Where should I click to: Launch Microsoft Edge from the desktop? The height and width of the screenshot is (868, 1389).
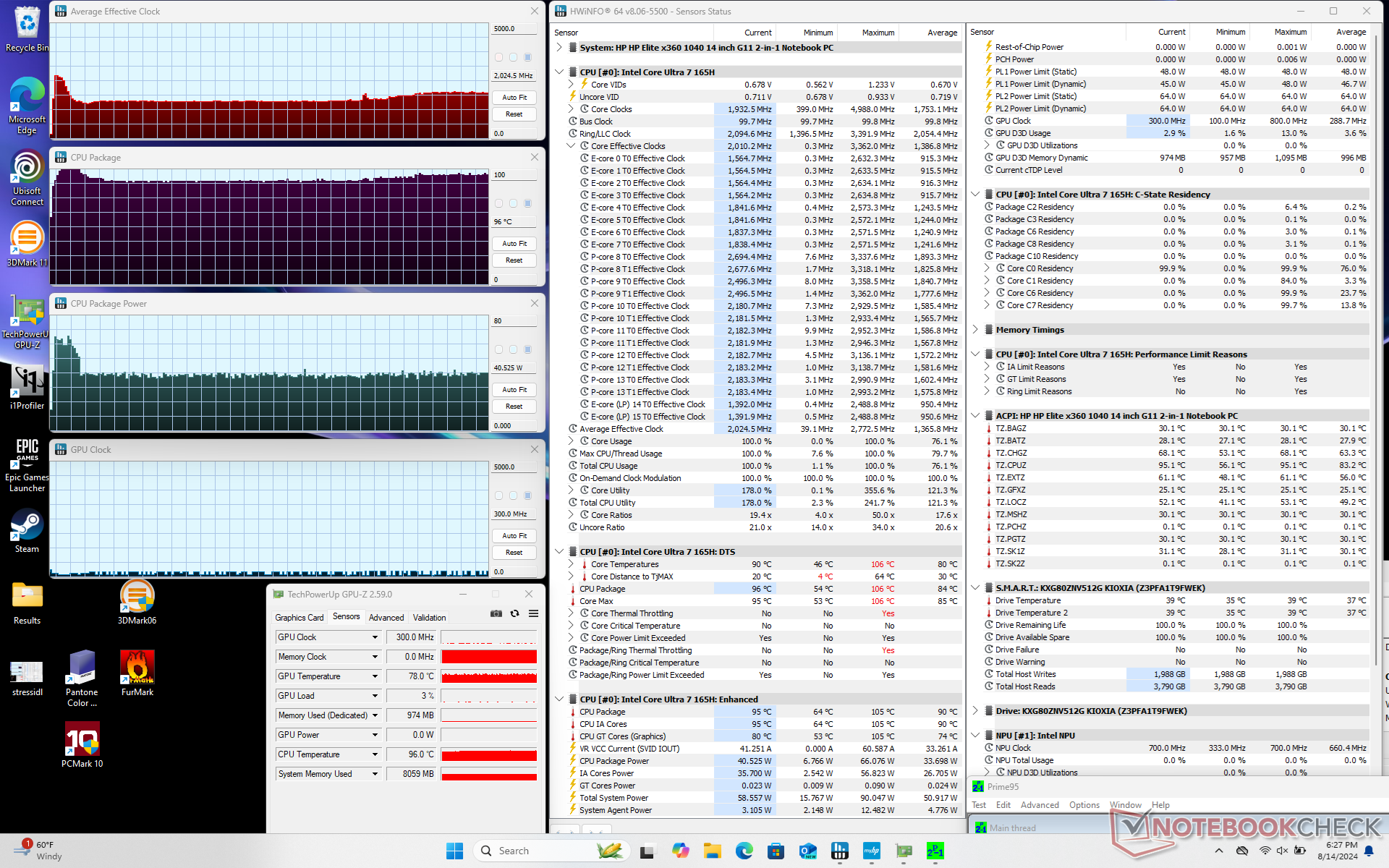27,105
